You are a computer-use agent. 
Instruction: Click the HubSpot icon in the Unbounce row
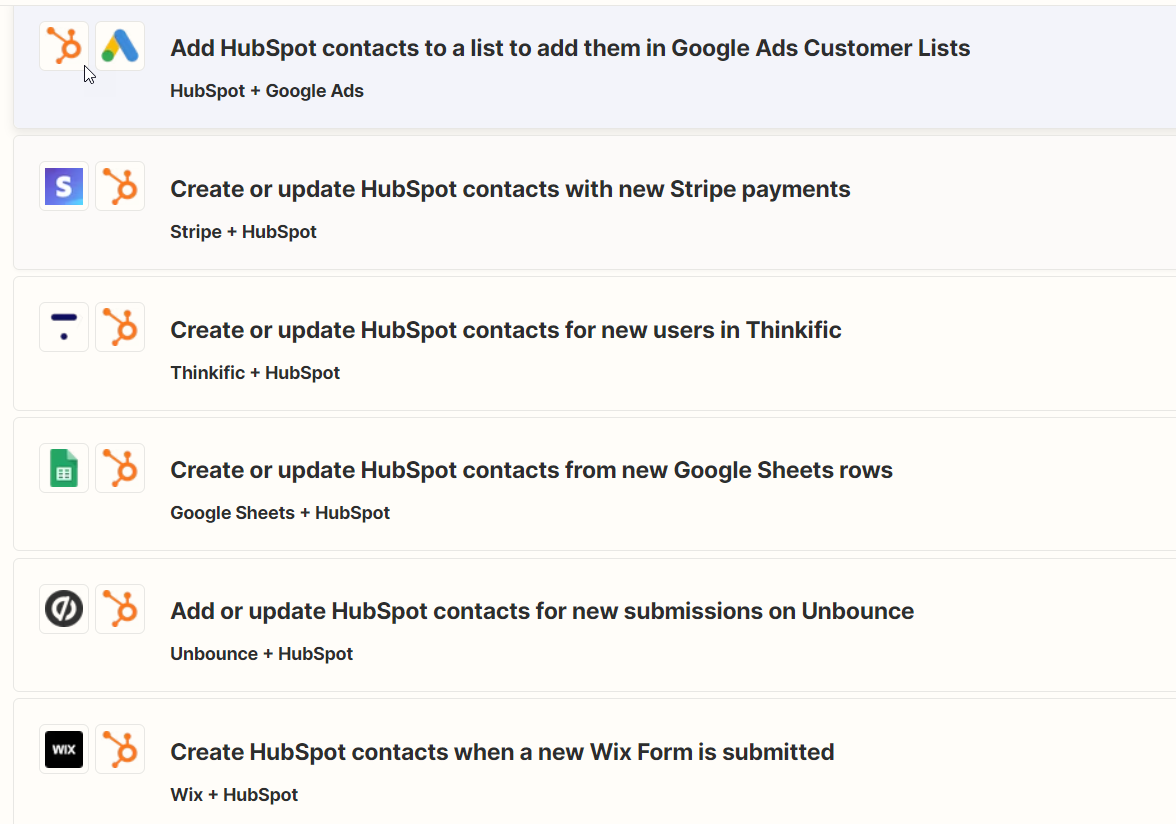coord(120,608)
